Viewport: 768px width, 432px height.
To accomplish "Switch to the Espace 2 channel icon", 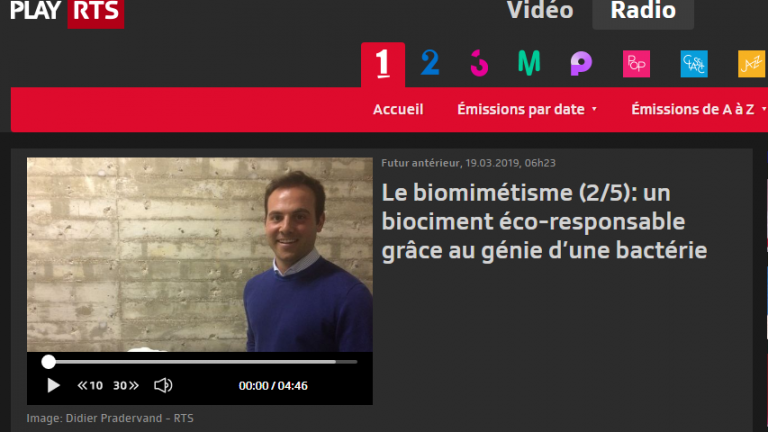I will coord(430,63).
